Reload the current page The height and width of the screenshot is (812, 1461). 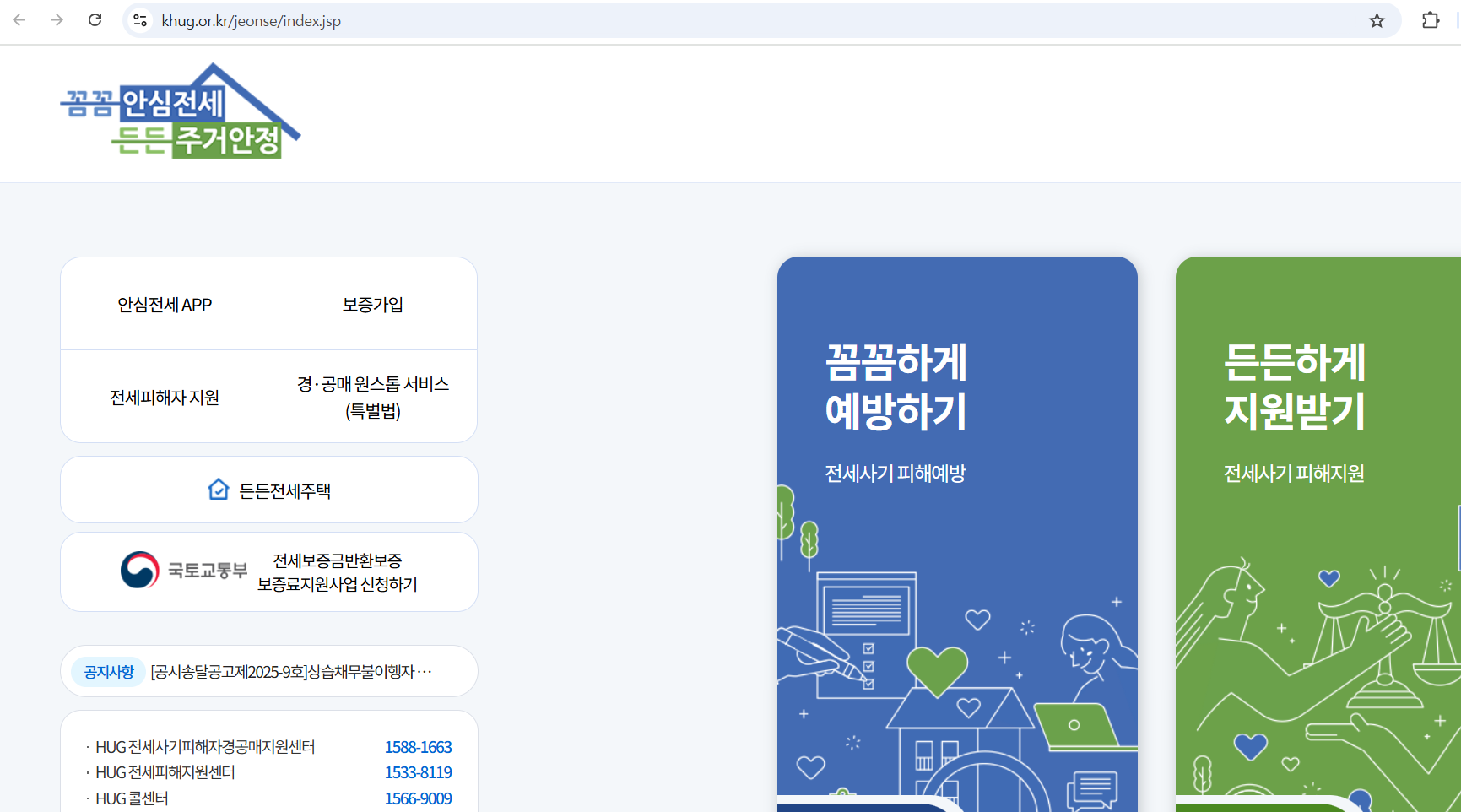95,20
